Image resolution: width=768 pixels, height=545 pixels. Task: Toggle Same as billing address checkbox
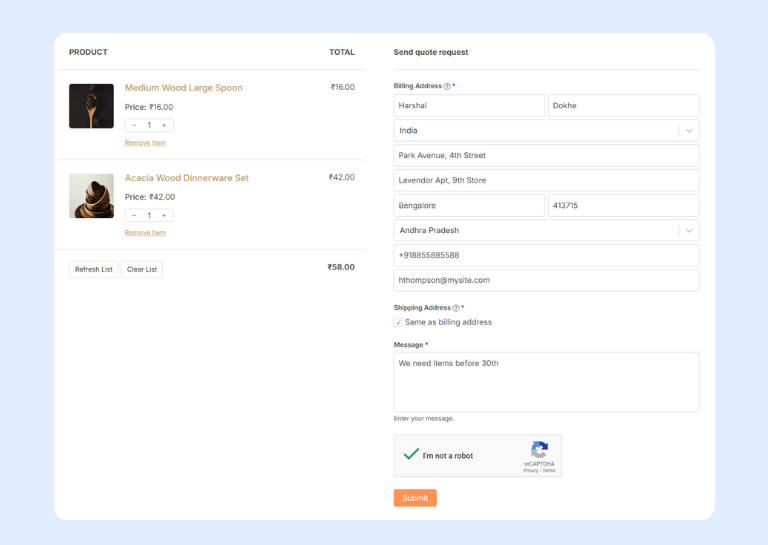pyautogui.click(x=399, y=322)
